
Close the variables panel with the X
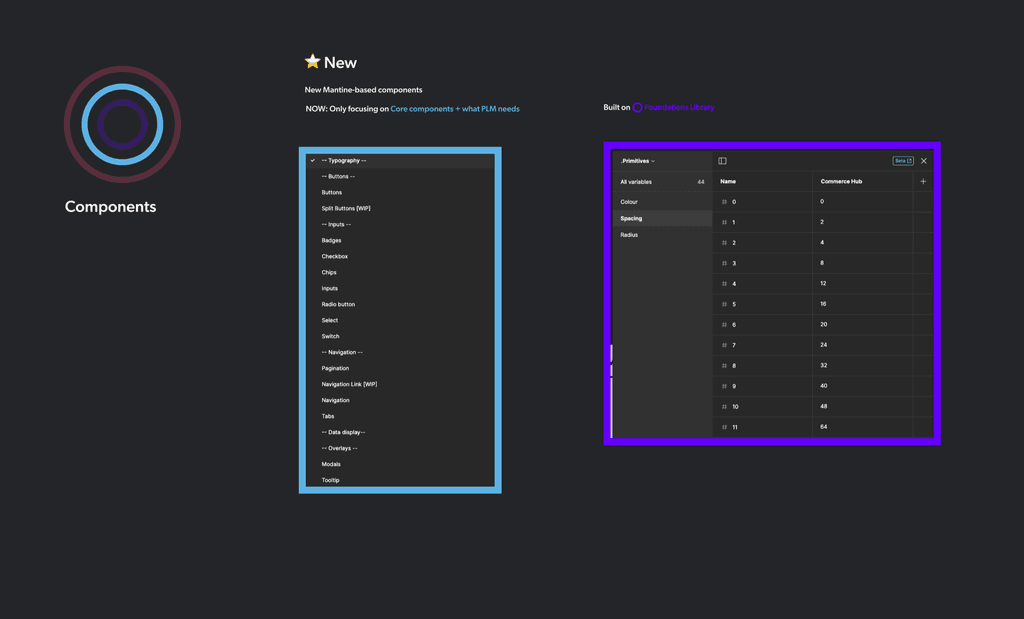tap(923, 161)
